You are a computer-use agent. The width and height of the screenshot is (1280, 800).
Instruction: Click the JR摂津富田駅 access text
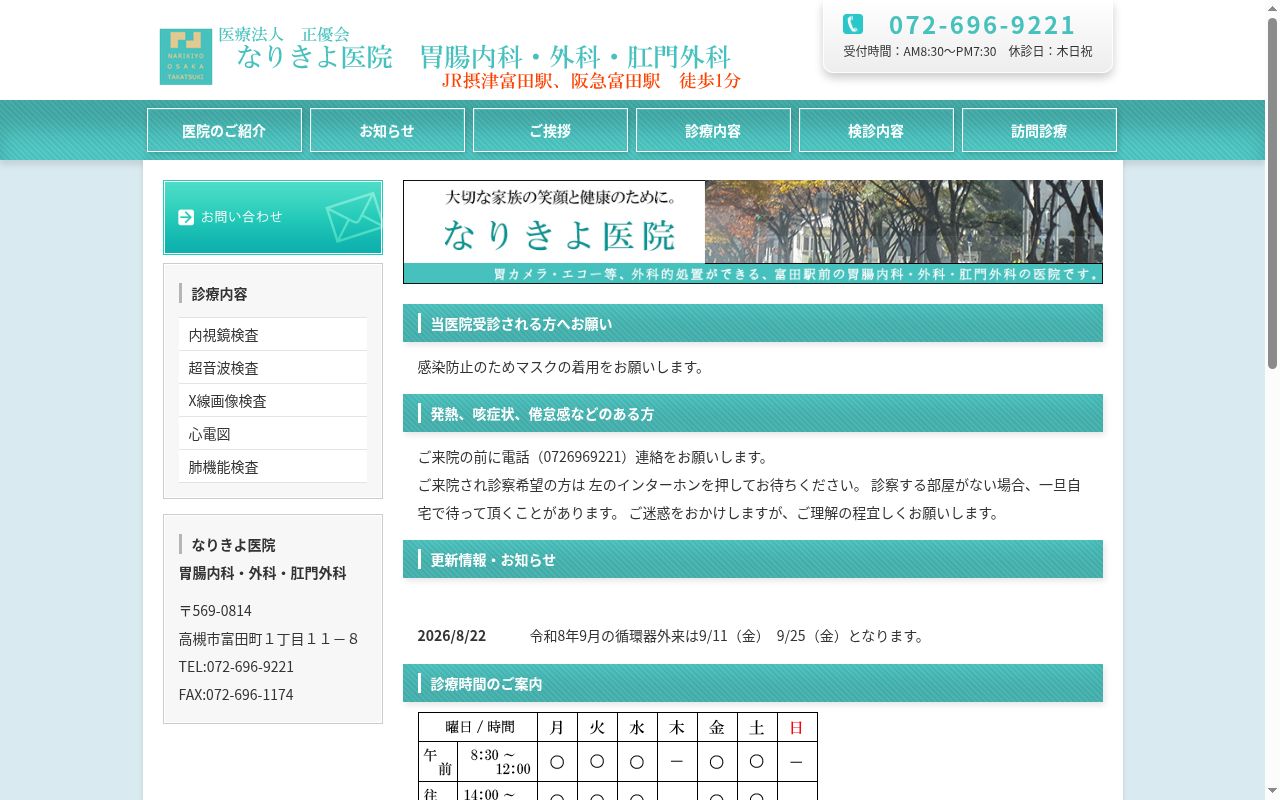tap(591, 81)
